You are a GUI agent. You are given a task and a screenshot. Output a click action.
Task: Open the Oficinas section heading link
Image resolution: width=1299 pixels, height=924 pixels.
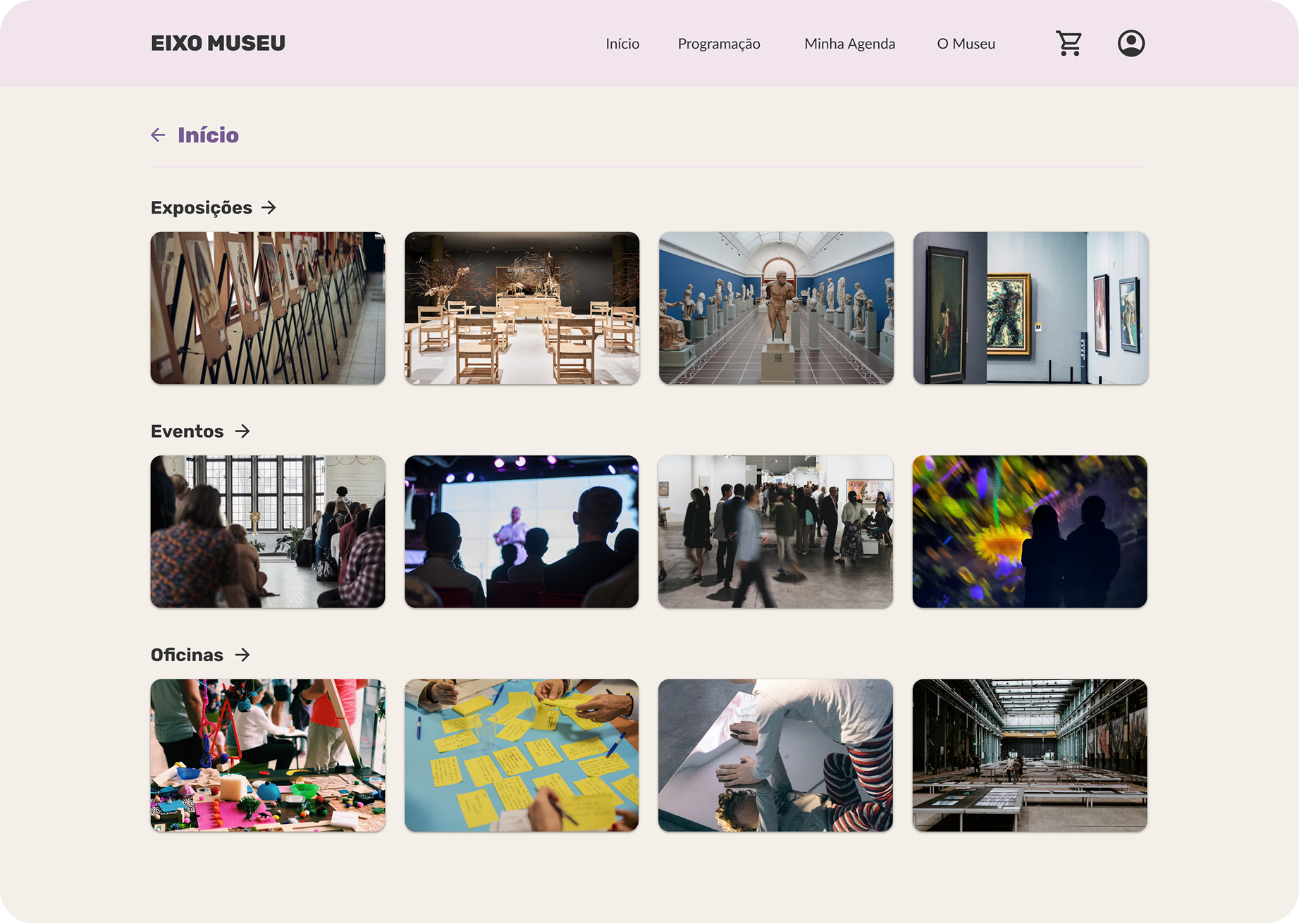pyautogui.click(x=187, y=655)
